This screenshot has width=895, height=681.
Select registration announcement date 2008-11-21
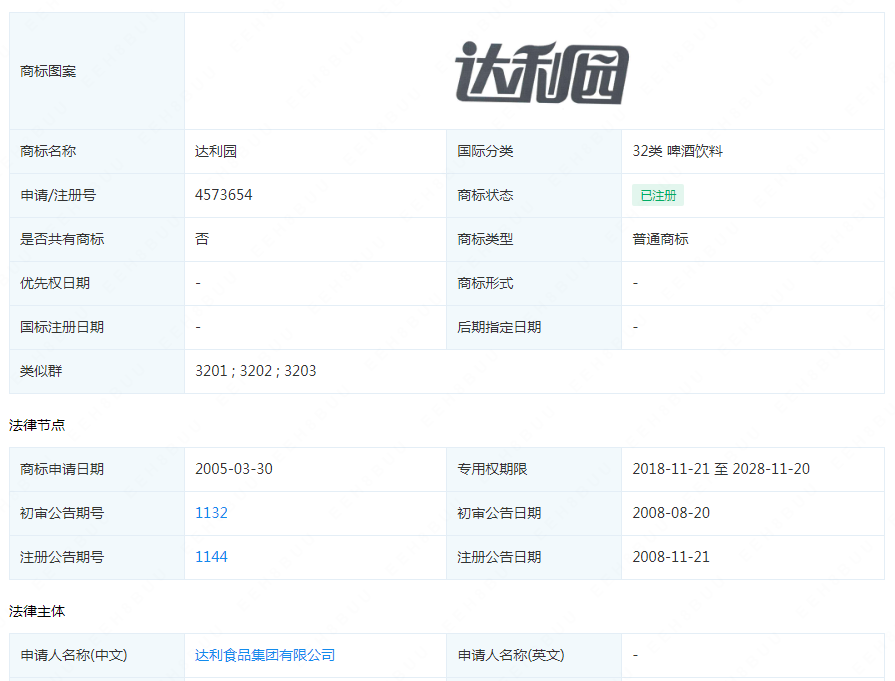click(671, 557)
